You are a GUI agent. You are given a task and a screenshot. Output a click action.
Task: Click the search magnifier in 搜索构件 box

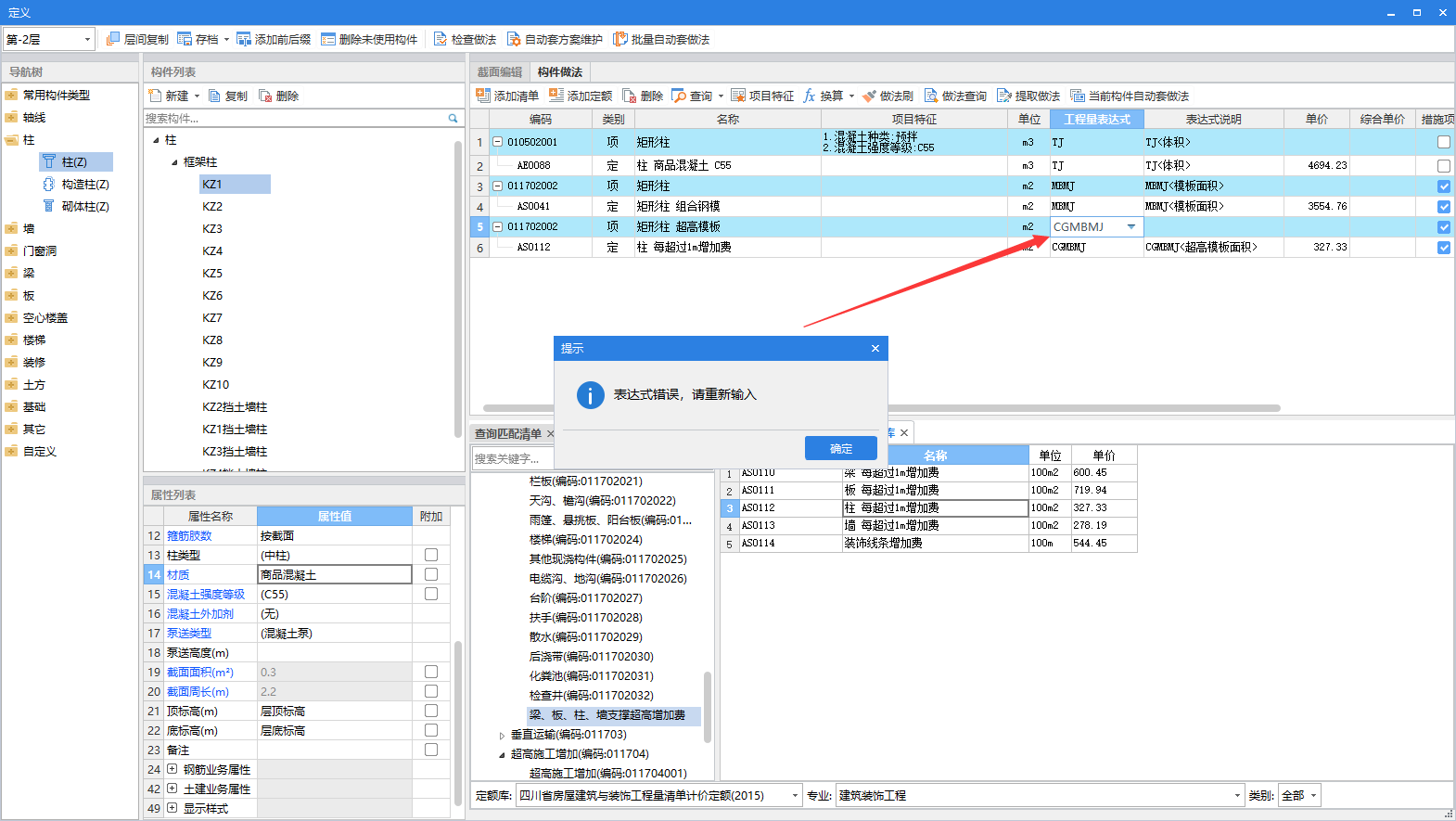453,119
